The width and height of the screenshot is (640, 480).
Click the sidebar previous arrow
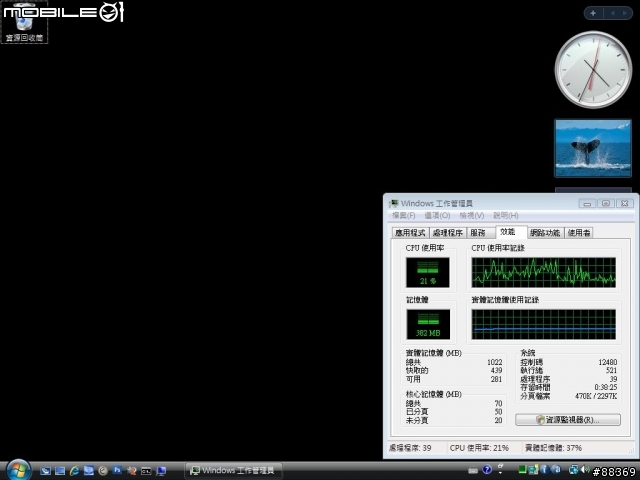(x=613, y=13)
